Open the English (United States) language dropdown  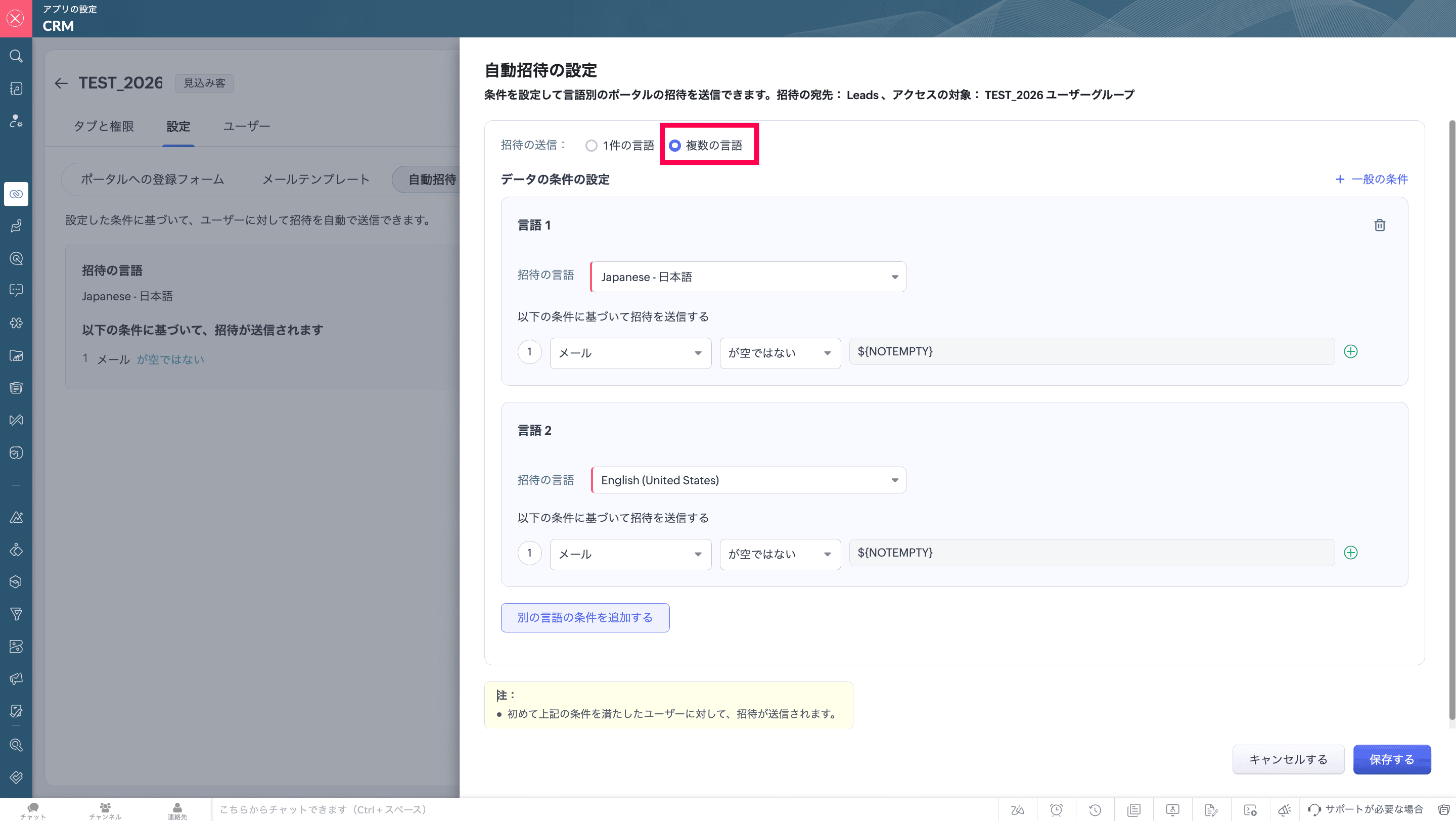pyautogui.click(x=748, y=480)
